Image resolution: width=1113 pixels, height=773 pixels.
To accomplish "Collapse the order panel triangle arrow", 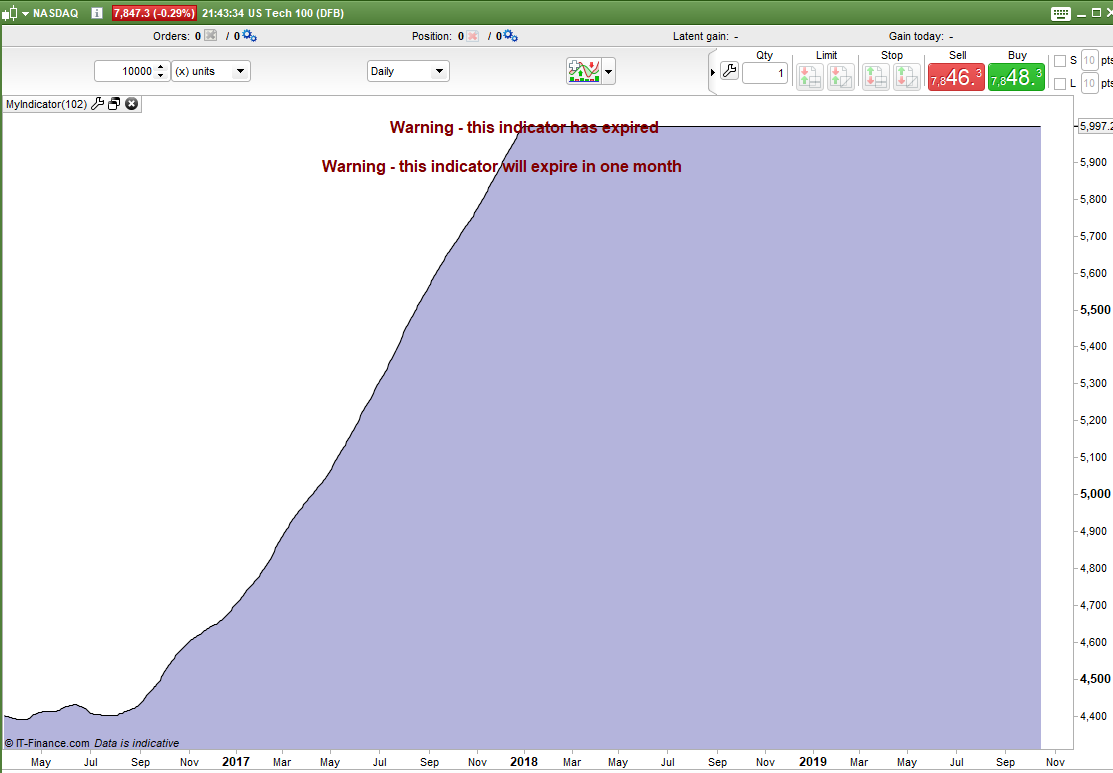I will [x=713, y=72].
